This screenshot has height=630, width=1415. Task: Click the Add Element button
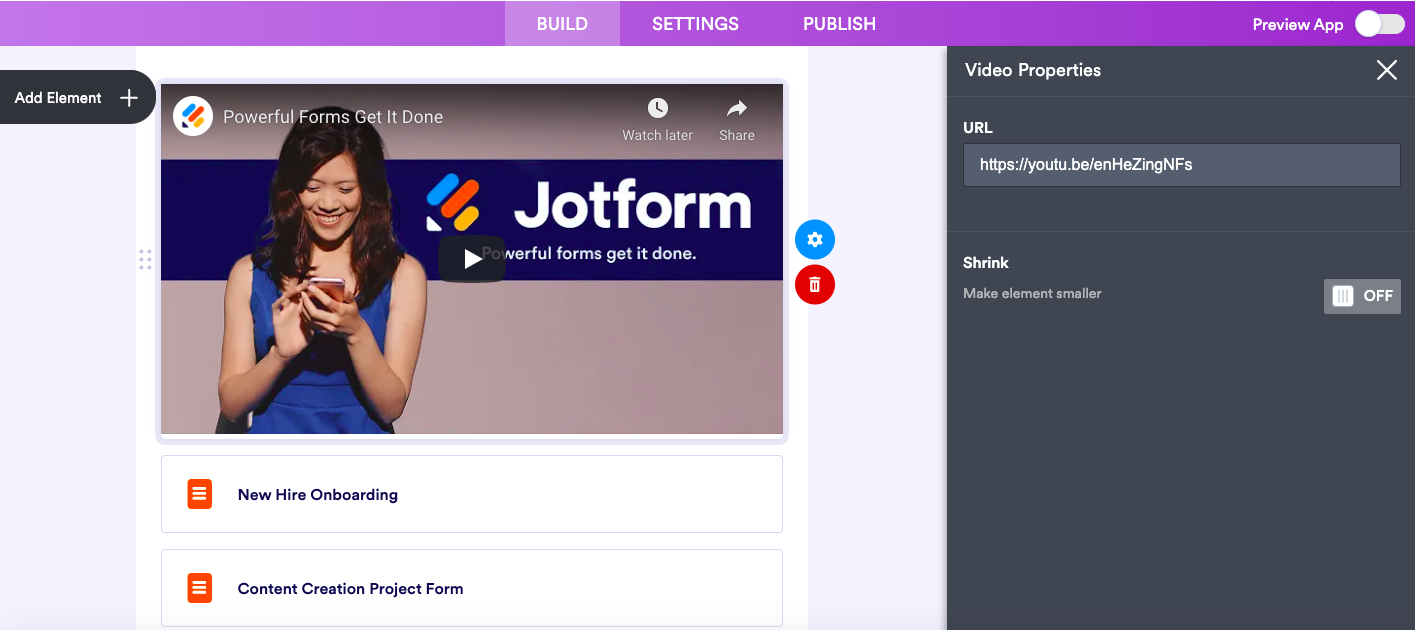[77, 97]
